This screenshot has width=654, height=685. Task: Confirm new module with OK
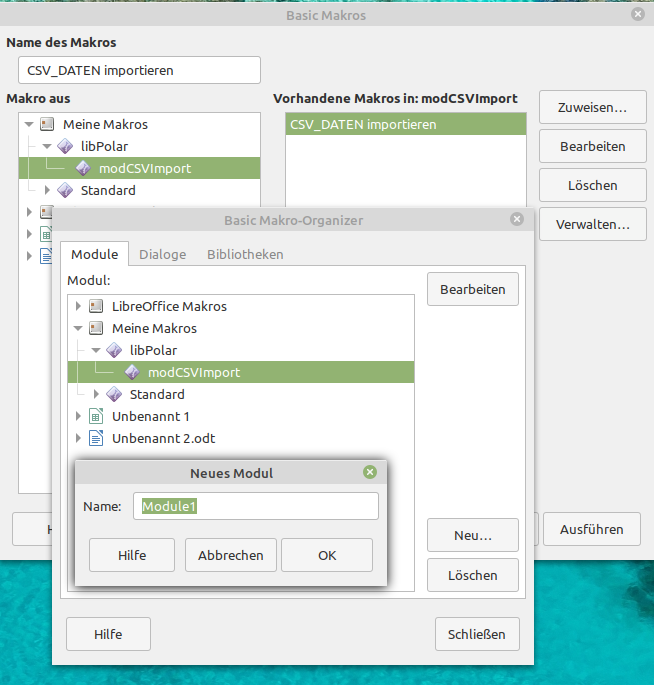327,555
